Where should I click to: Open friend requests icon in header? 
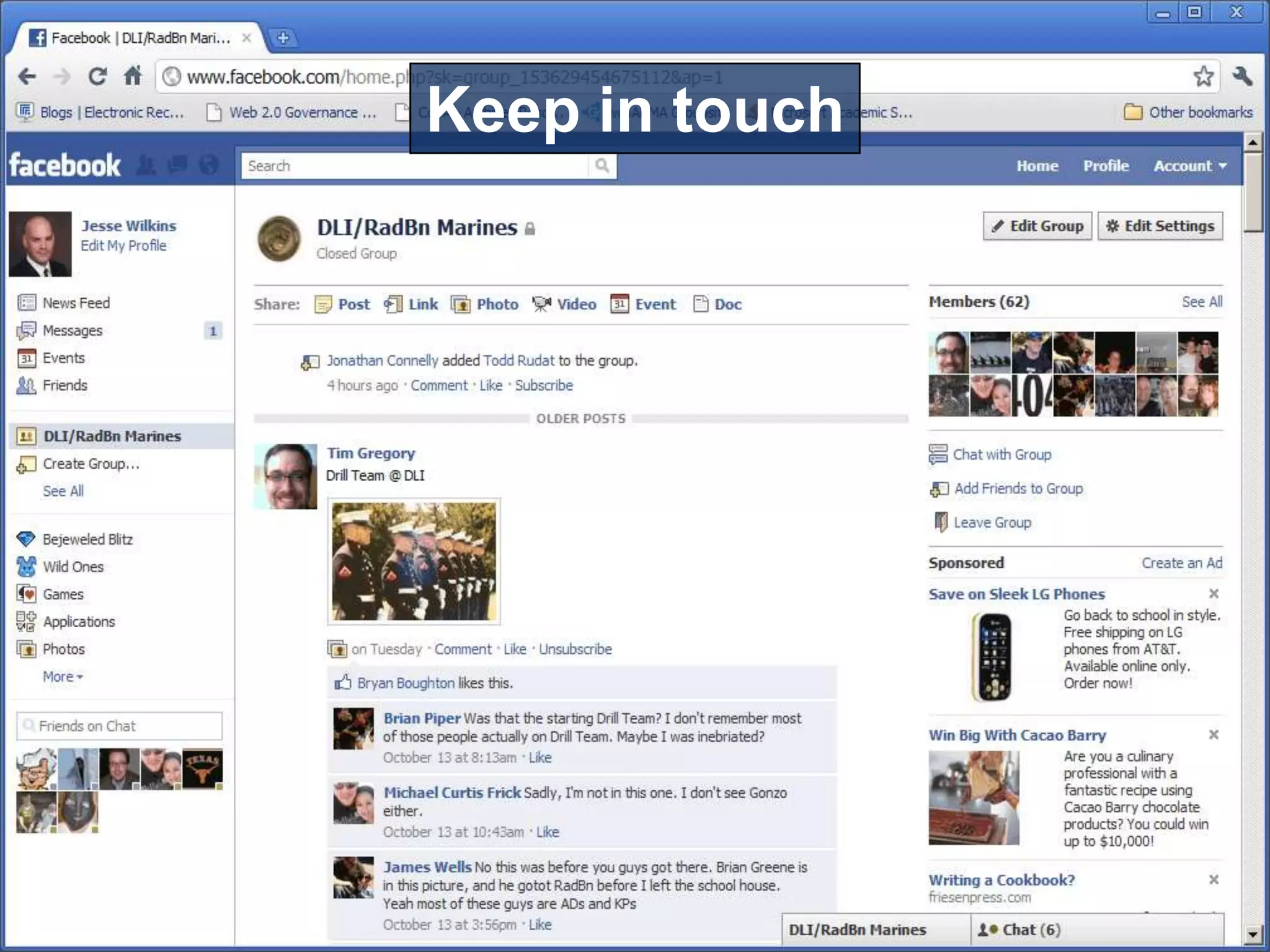(x=146, y=165)
